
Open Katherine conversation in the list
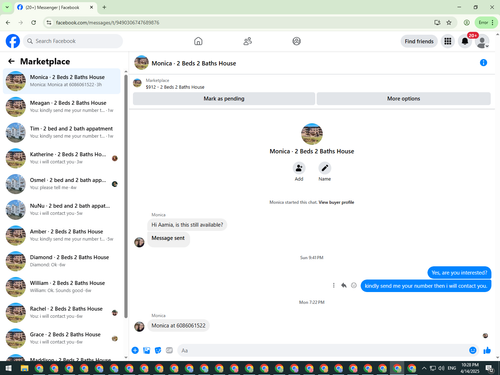click(x=62, y=158)
